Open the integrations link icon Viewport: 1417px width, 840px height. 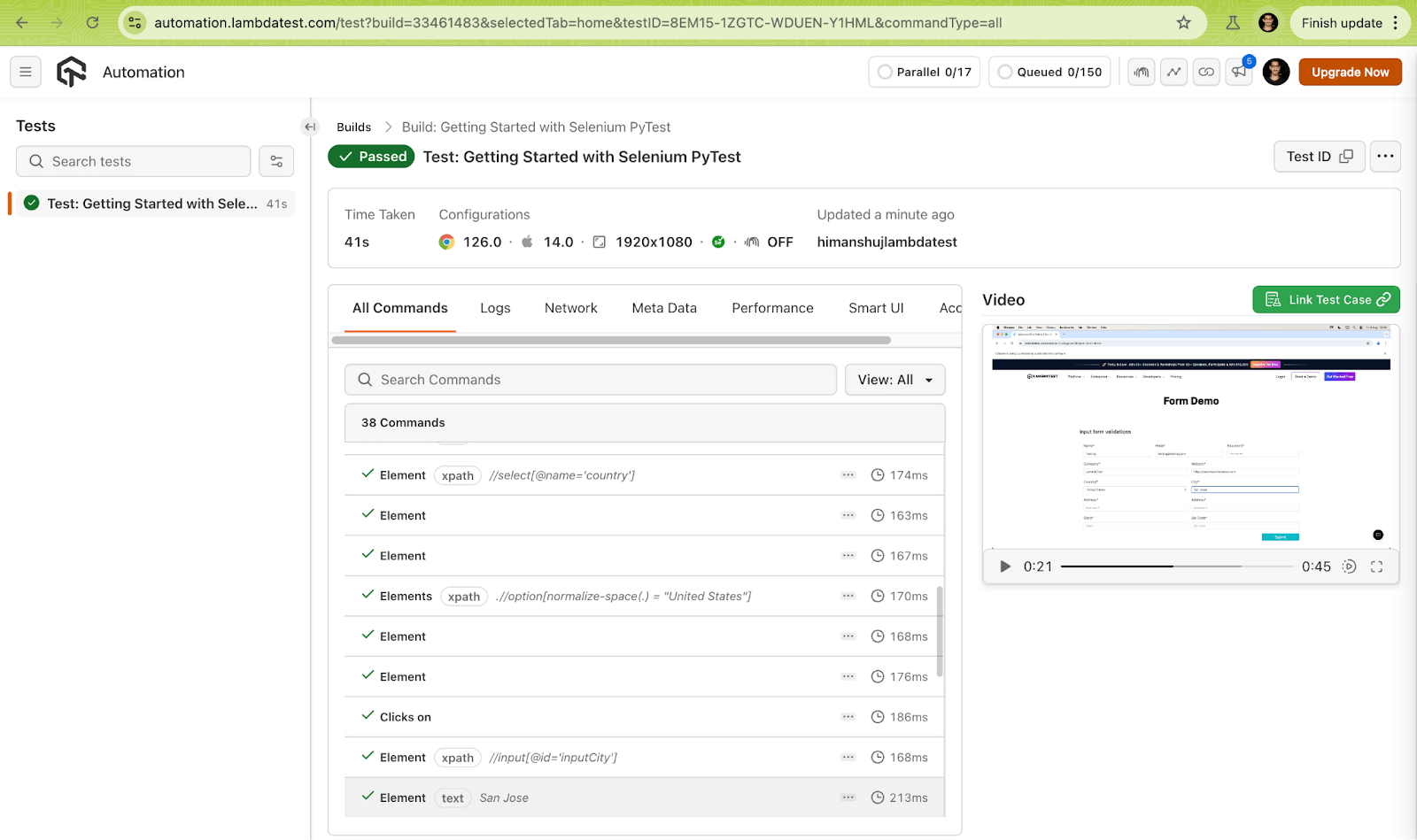(1205, 72)
